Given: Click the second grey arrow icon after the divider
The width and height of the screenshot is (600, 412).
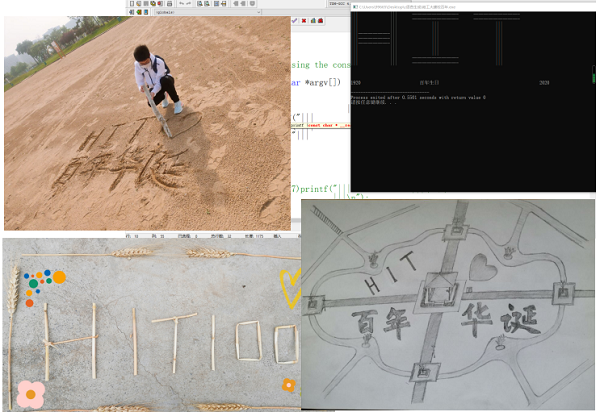Looking at the screenshot, I should pos(243,3).
